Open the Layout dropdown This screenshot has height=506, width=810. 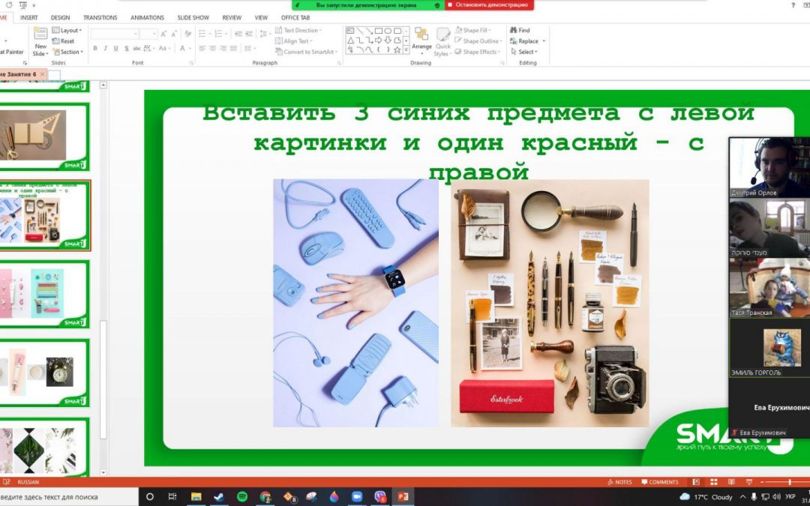click(67, 30)
